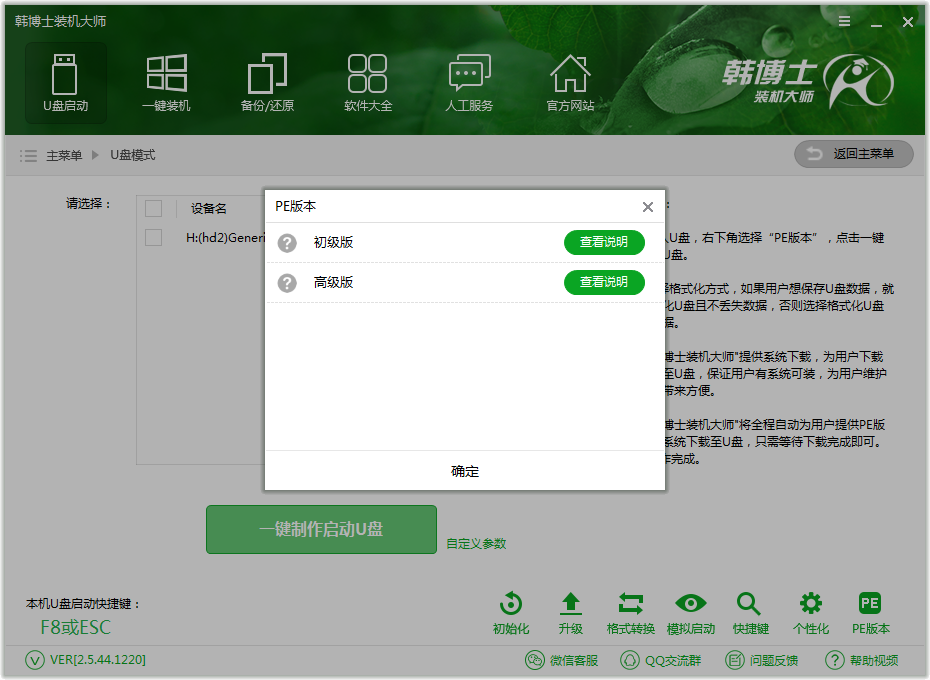Open 人工服务 chat support
This screenshot has width=930, height=680.
tap(469, 82)
